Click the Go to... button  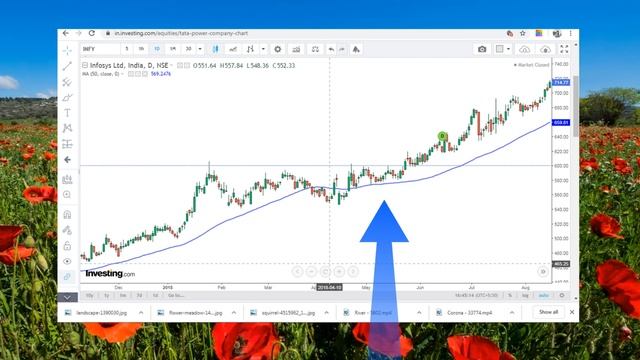pyautogui.click(x=176, y=296)
